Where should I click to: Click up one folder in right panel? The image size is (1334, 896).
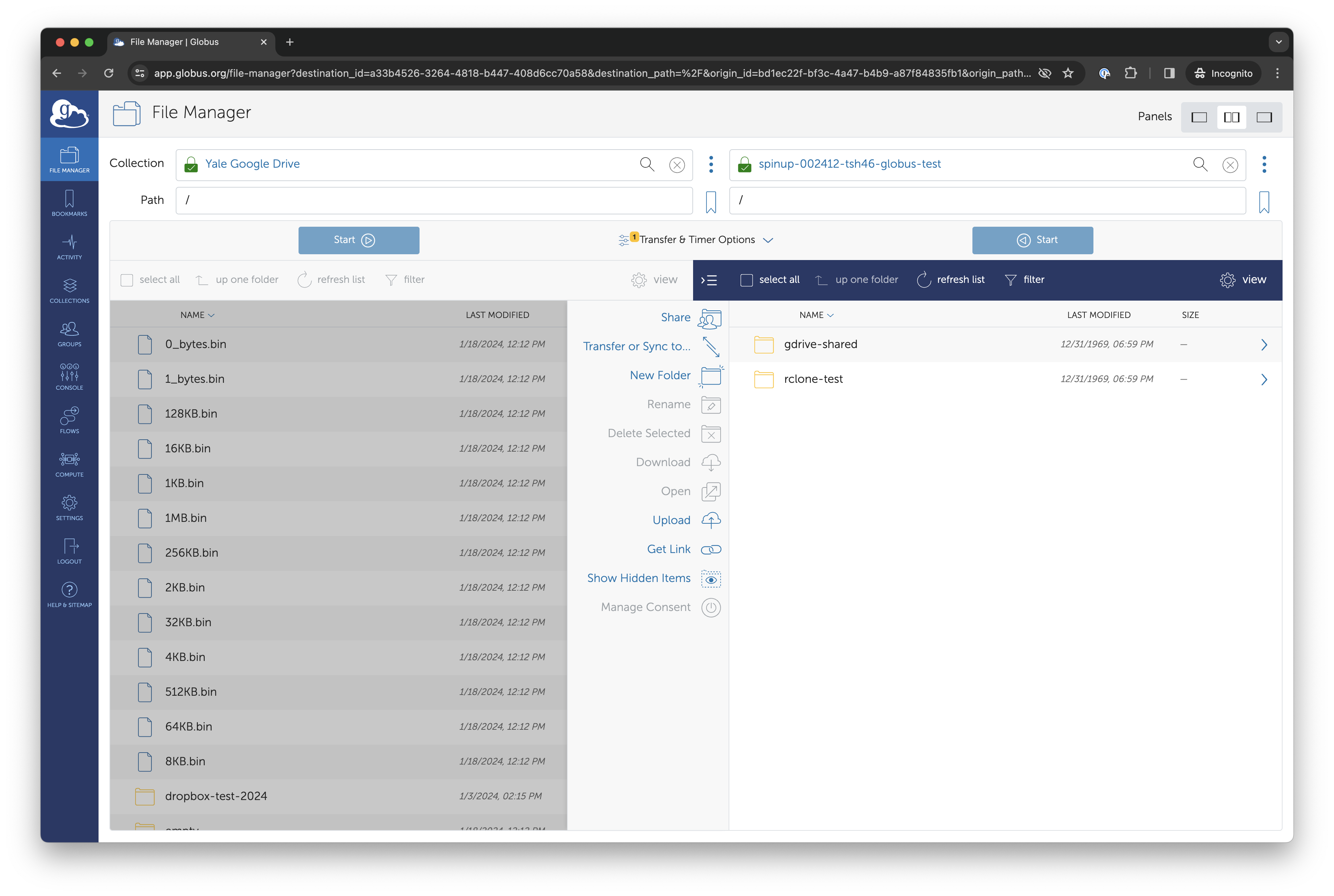click(x=856, y=280)
